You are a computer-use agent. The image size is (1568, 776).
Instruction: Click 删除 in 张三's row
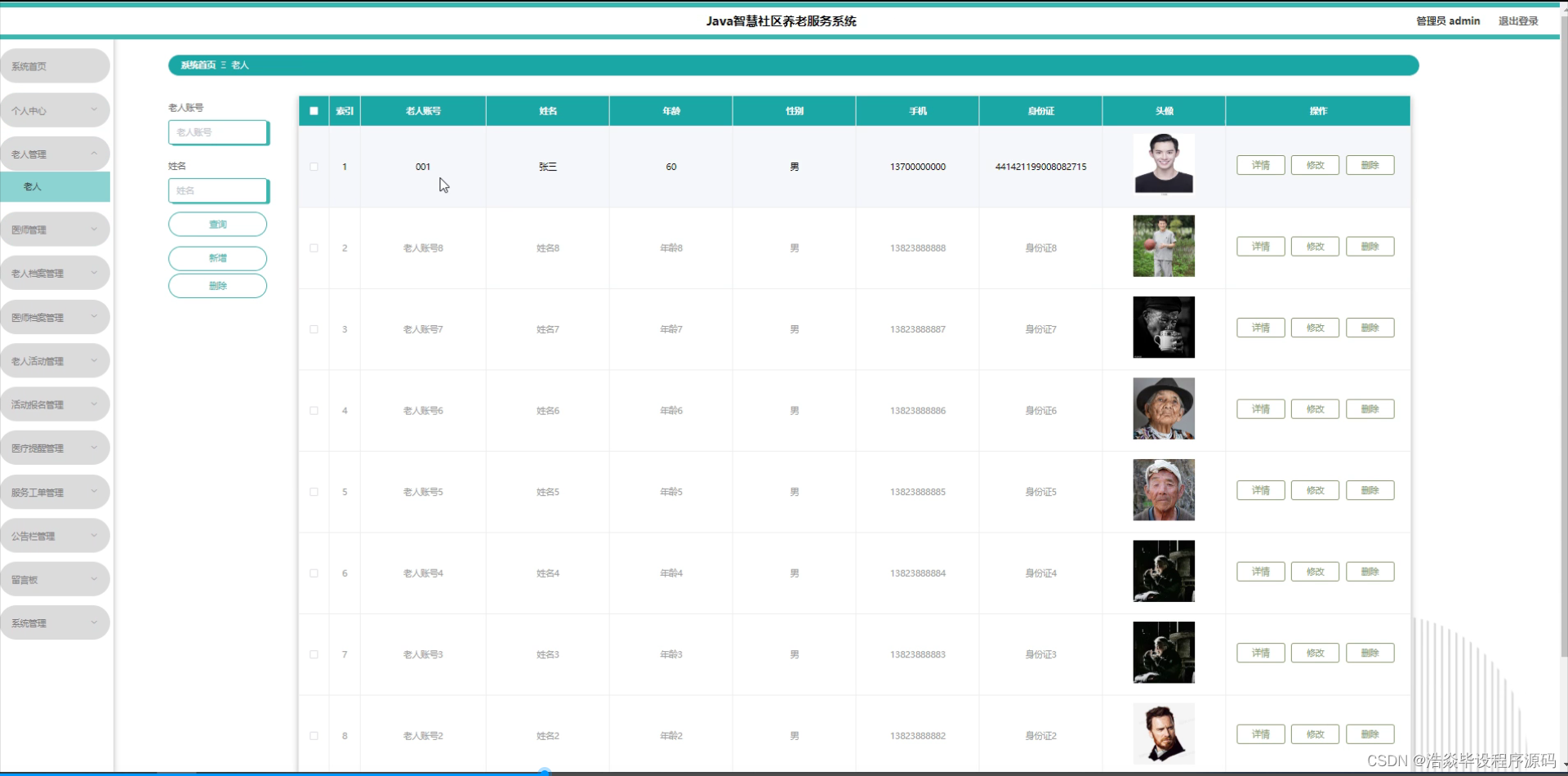click(x=1370, y=165)
